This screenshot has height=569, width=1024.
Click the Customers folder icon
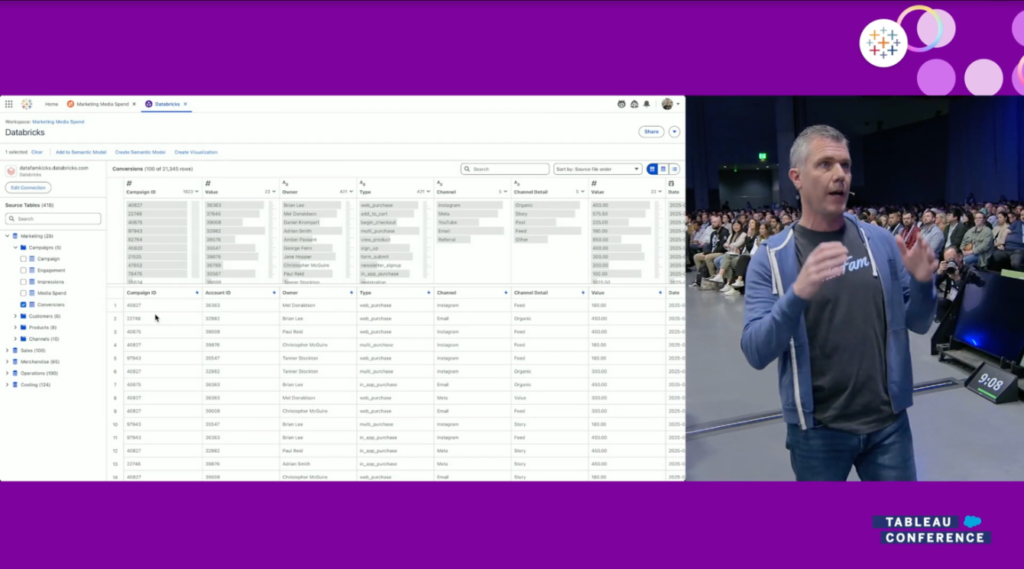[24, 316]
